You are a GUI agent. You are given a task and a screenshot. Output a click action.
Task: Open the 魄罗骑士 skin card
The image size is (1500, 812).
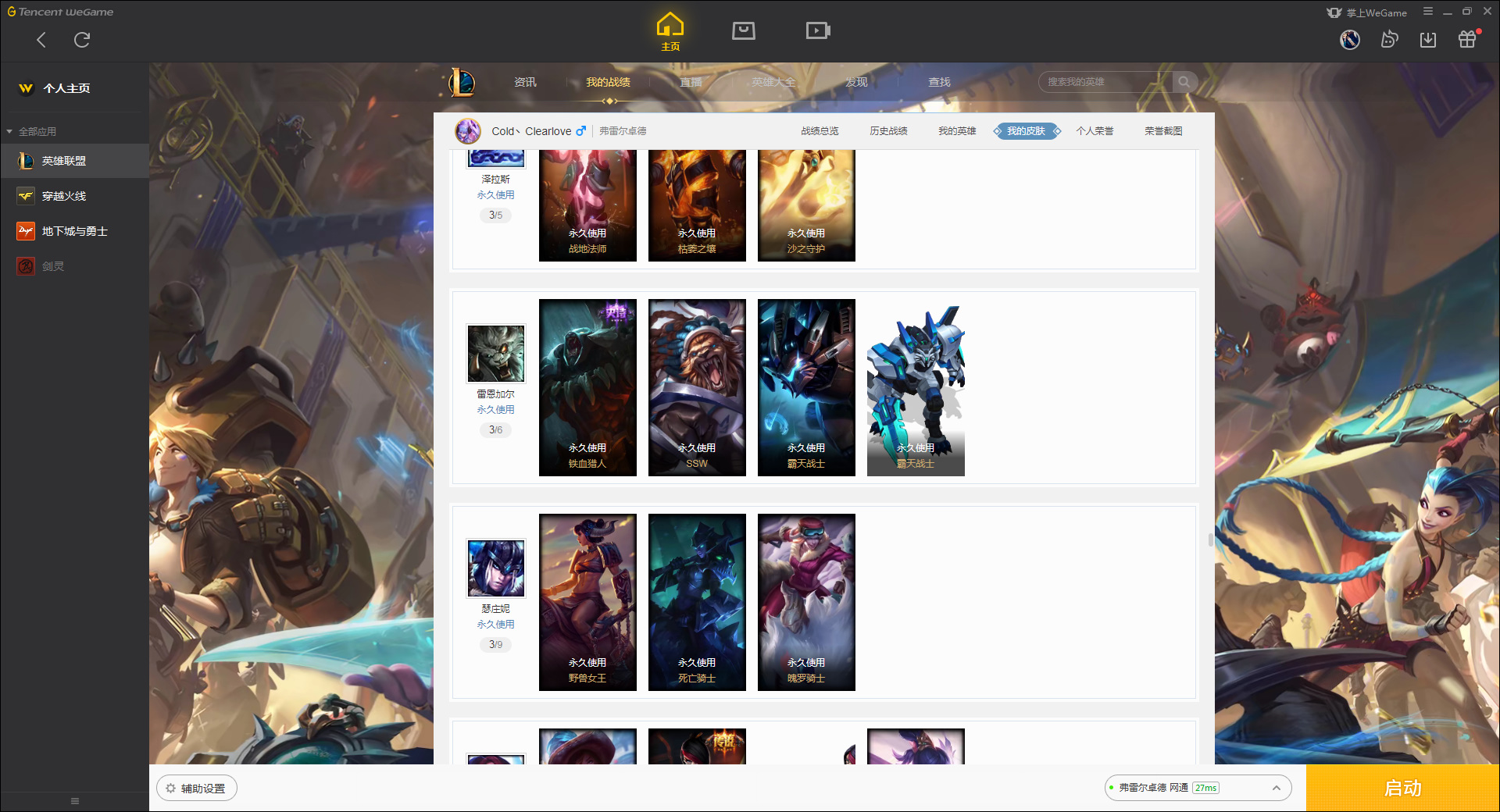806,602
